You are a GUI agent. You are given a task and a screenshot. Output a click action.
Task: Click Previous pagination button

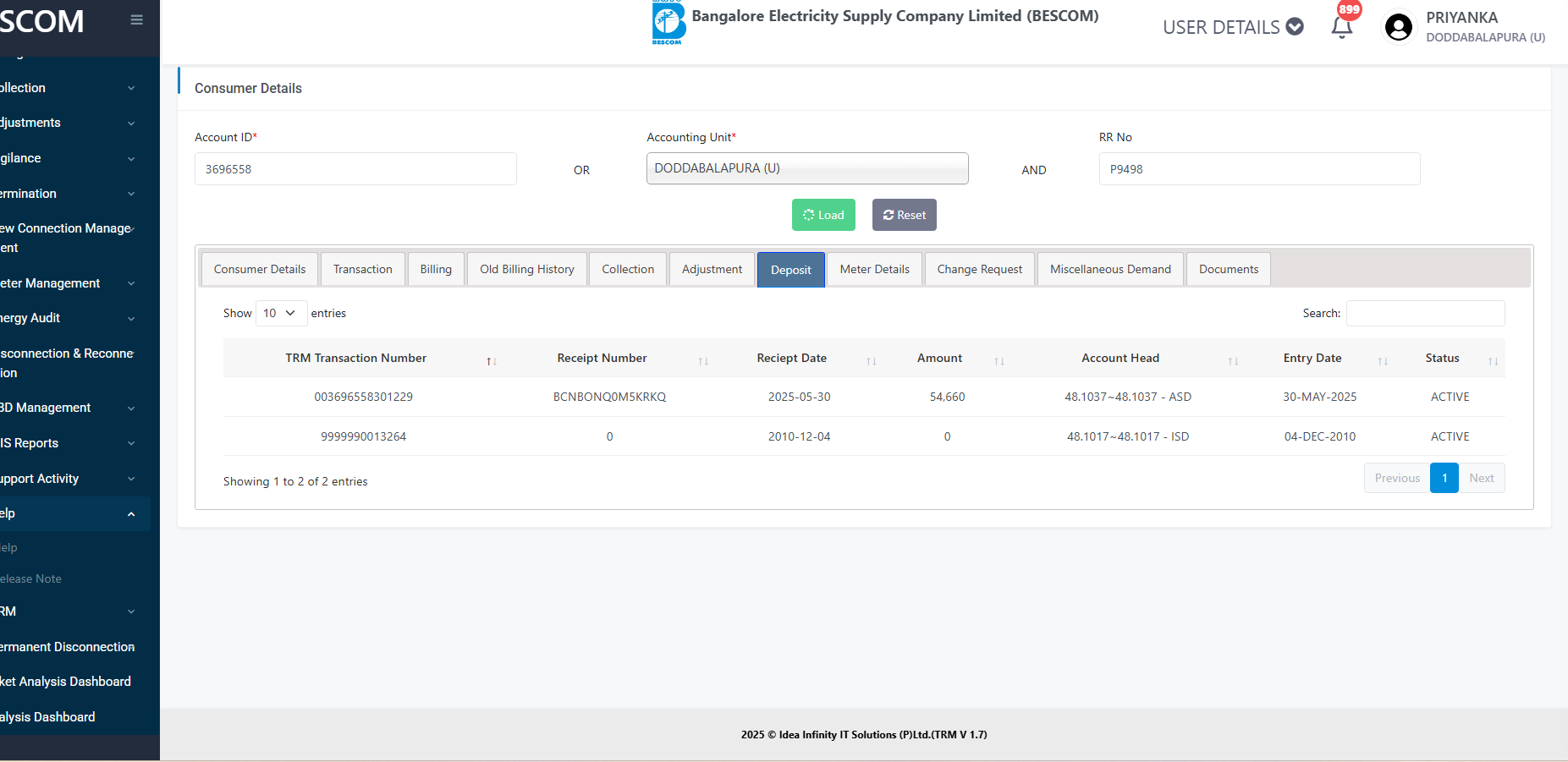[x=1397, y=478]
